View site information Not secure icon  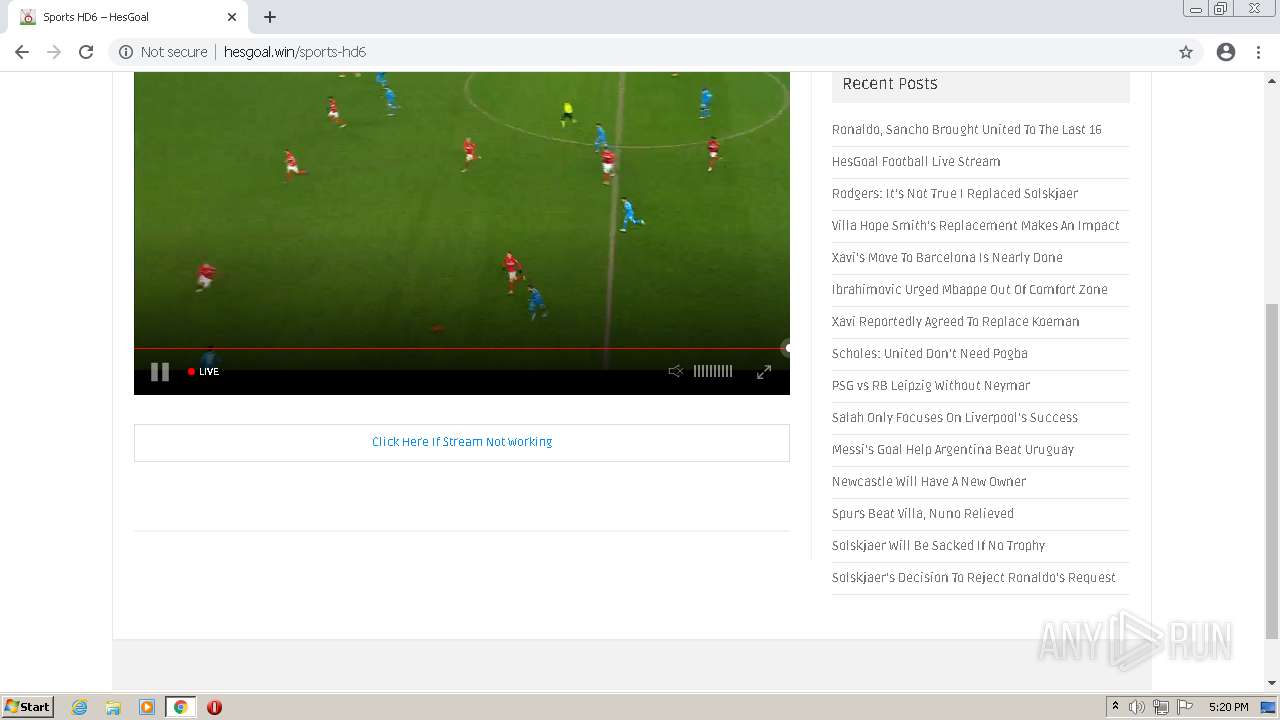click(126, 52)
